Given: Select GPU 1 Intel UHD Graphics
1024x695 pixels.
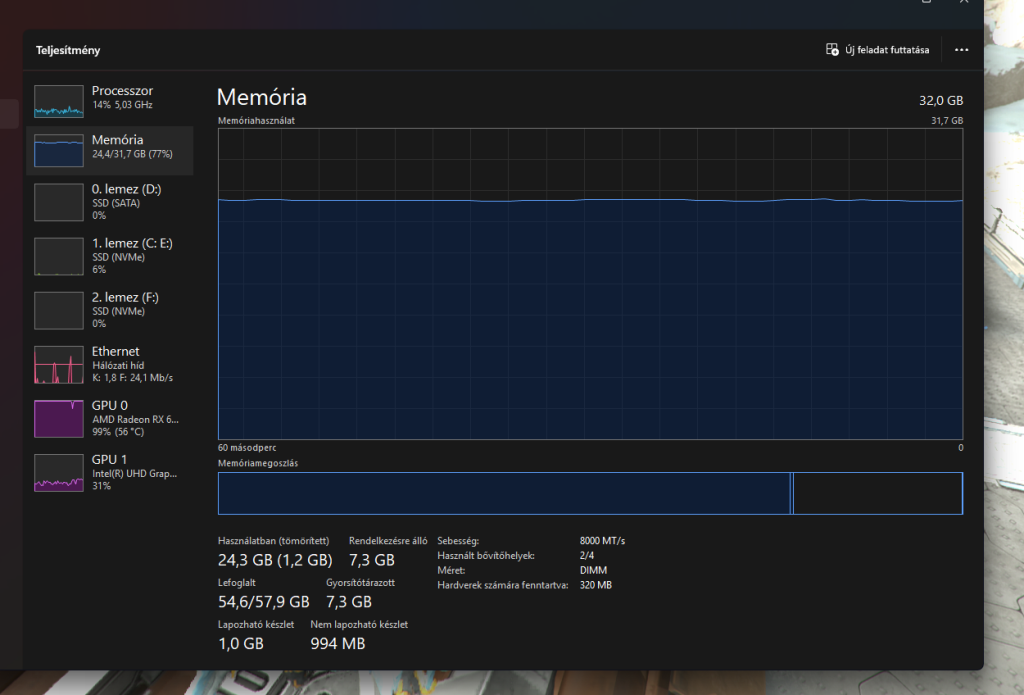Looking at the screenshot, I should coord(60,472).
